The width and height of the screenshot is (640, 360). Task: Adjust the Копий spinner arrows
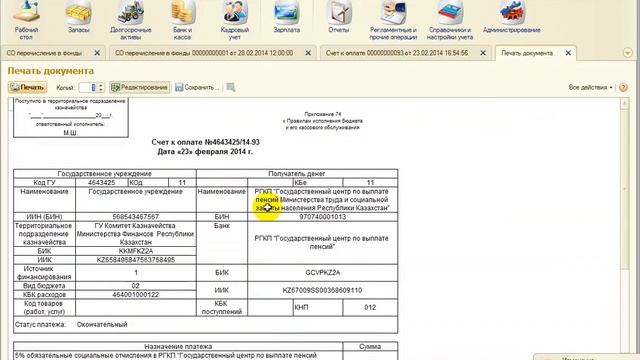click(101, 87)
